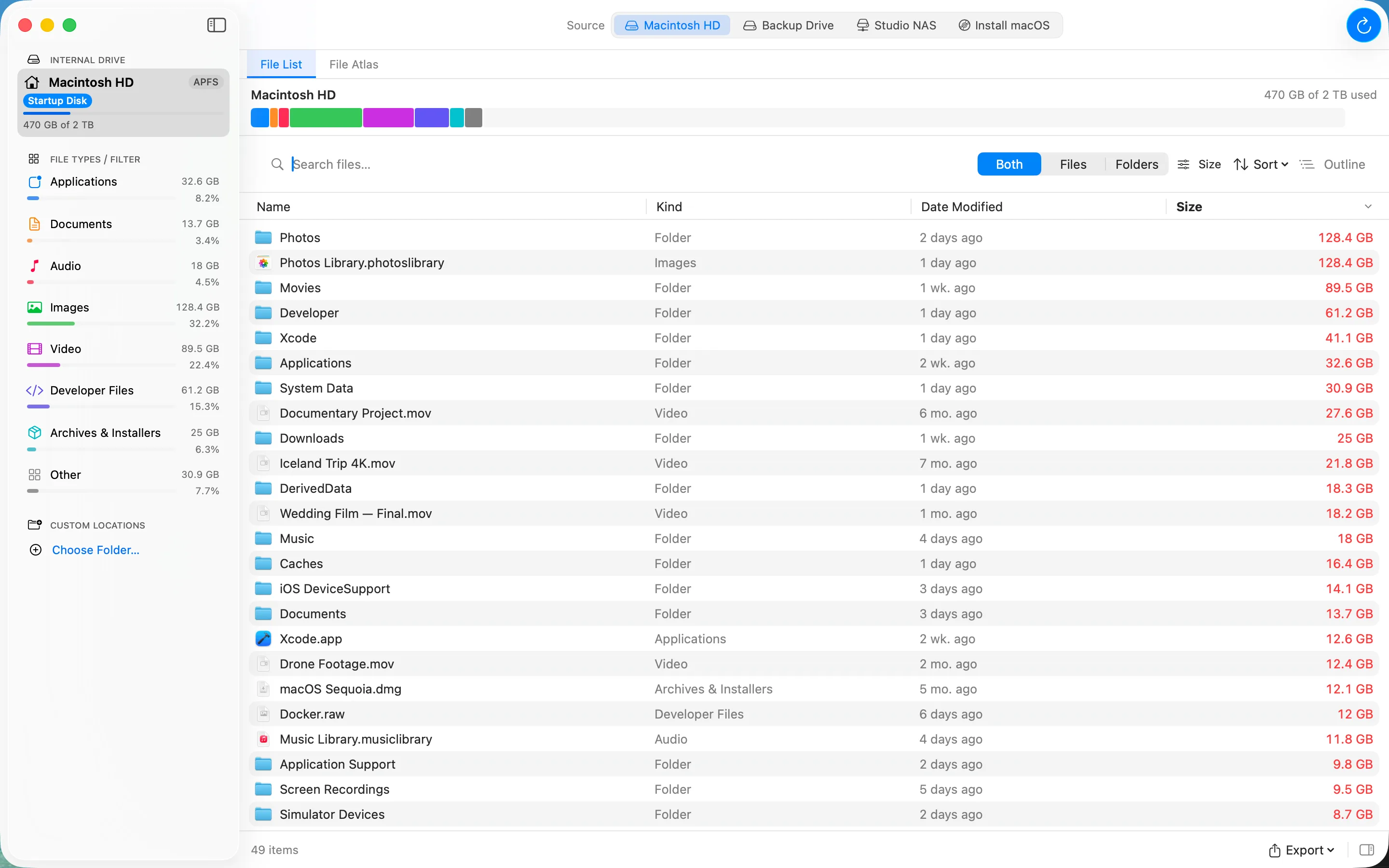The height and width of the screenshot is (868, 1389).
Task: Select the Both filter segment
Action: (1008, 164)
